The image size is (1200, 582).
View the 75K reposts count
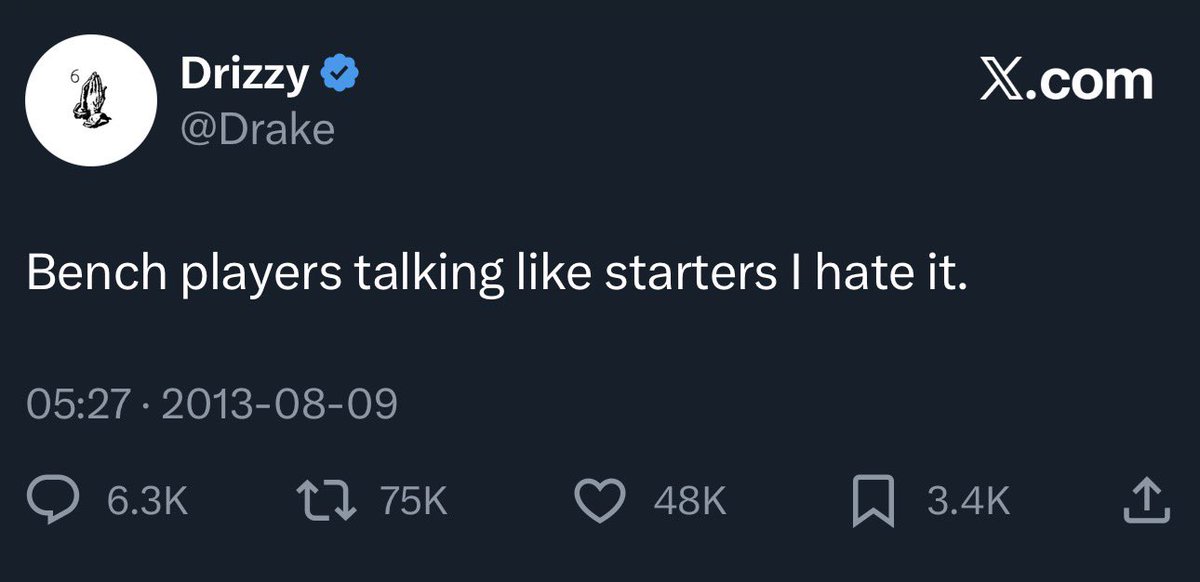[414, 501]
